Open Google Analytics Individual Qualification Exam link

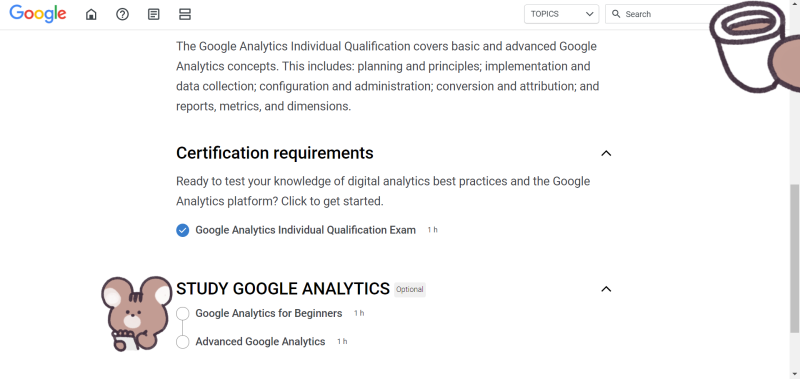(306, 230)
